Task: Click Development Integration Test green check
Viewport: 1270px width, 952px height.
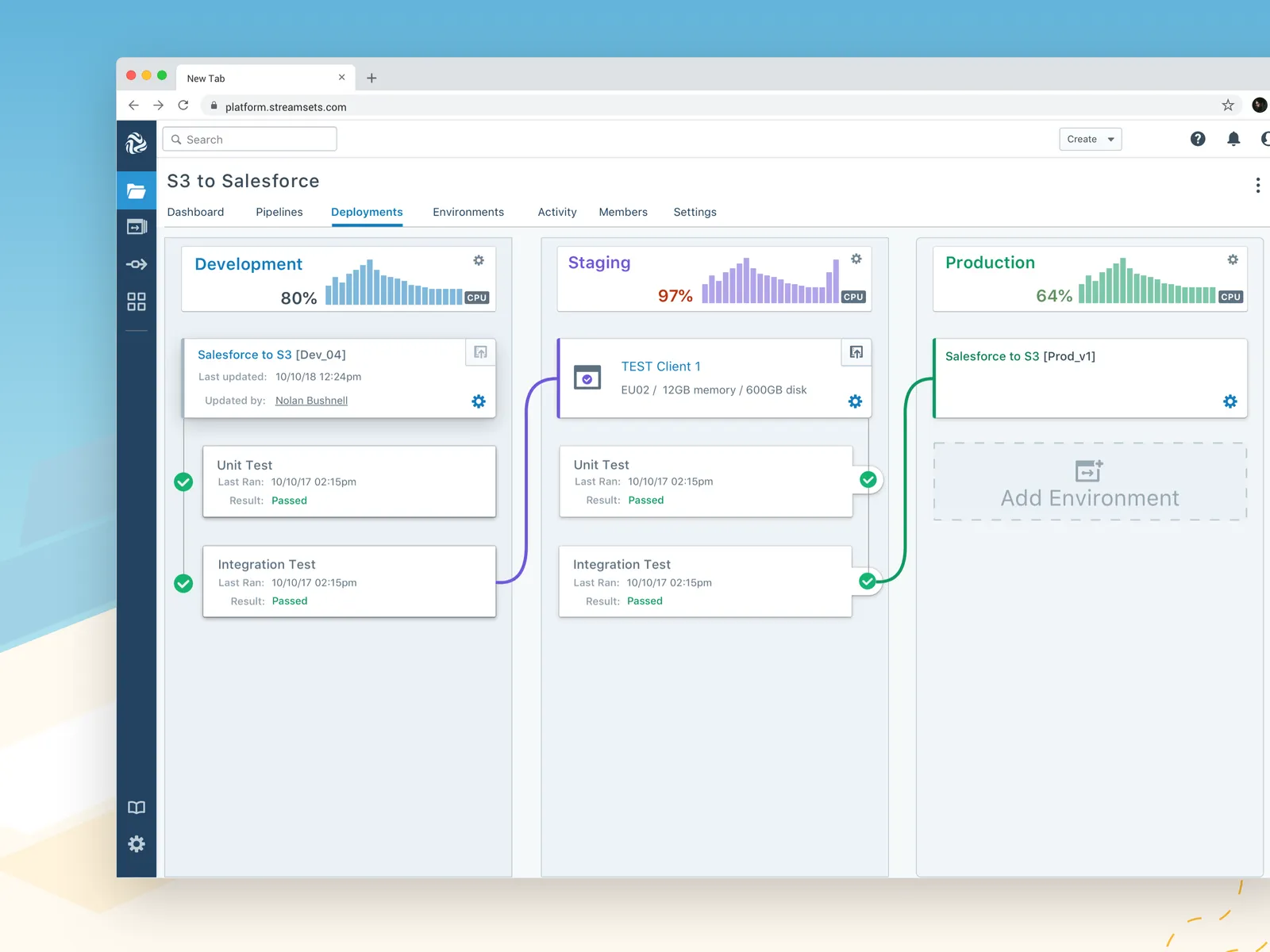Action: click(x=183, y=583)
